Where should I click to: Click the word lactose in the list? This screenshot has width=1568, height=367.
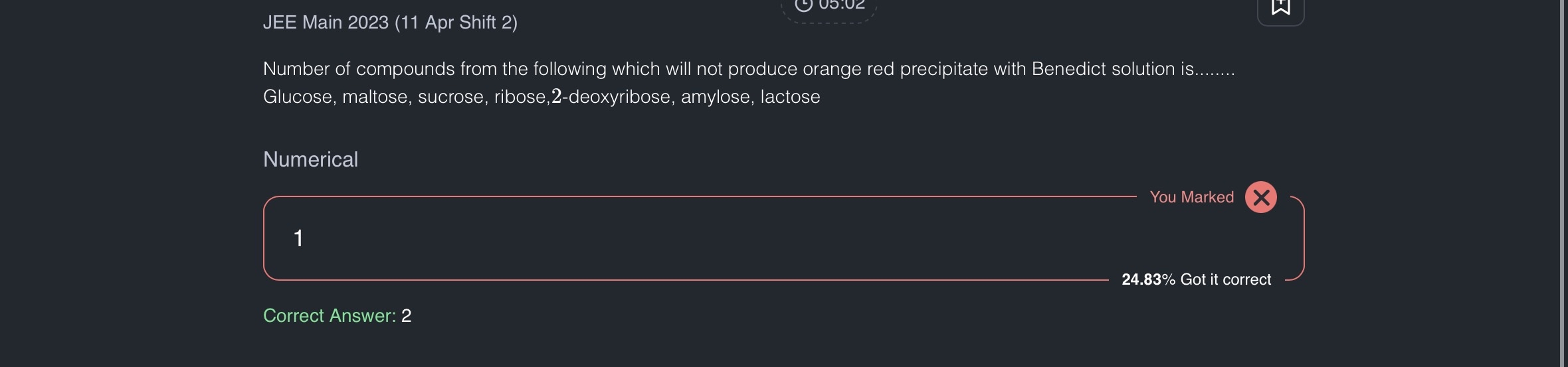coord(790,97)
